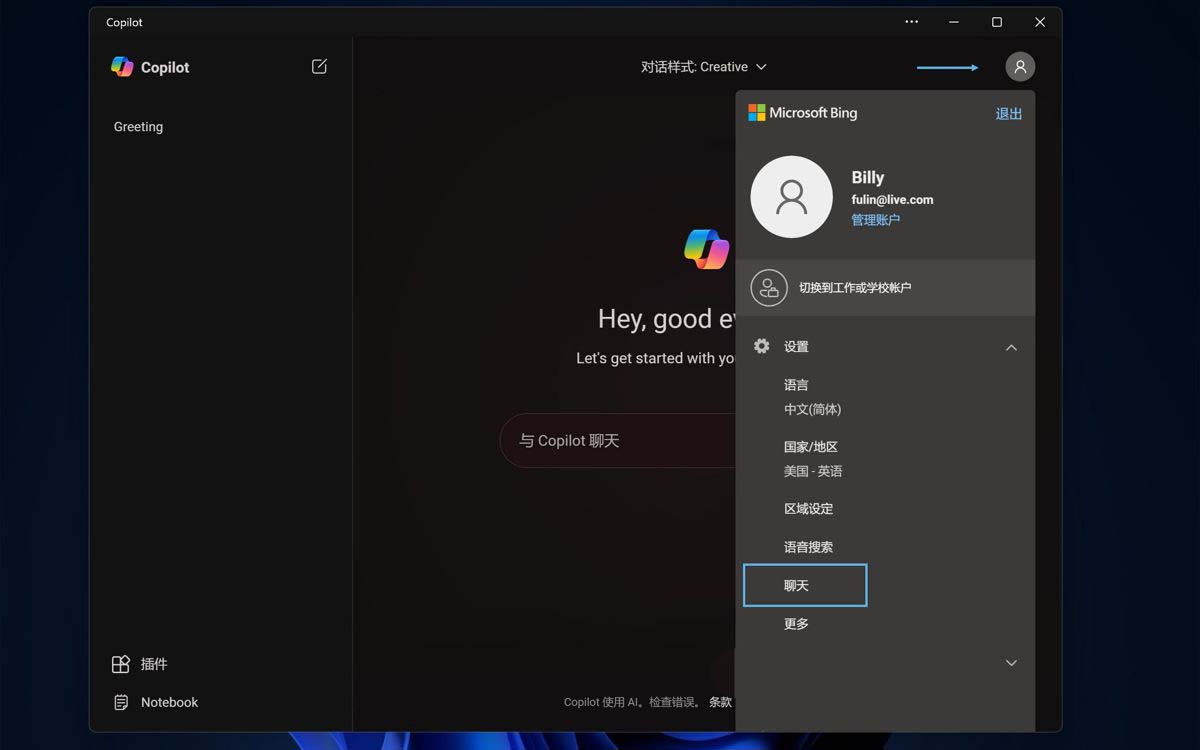Click the 与 Copilot 聊天 input box
Image resolution: width=1200 pixels, height=750 pixels.
point(618,441)
